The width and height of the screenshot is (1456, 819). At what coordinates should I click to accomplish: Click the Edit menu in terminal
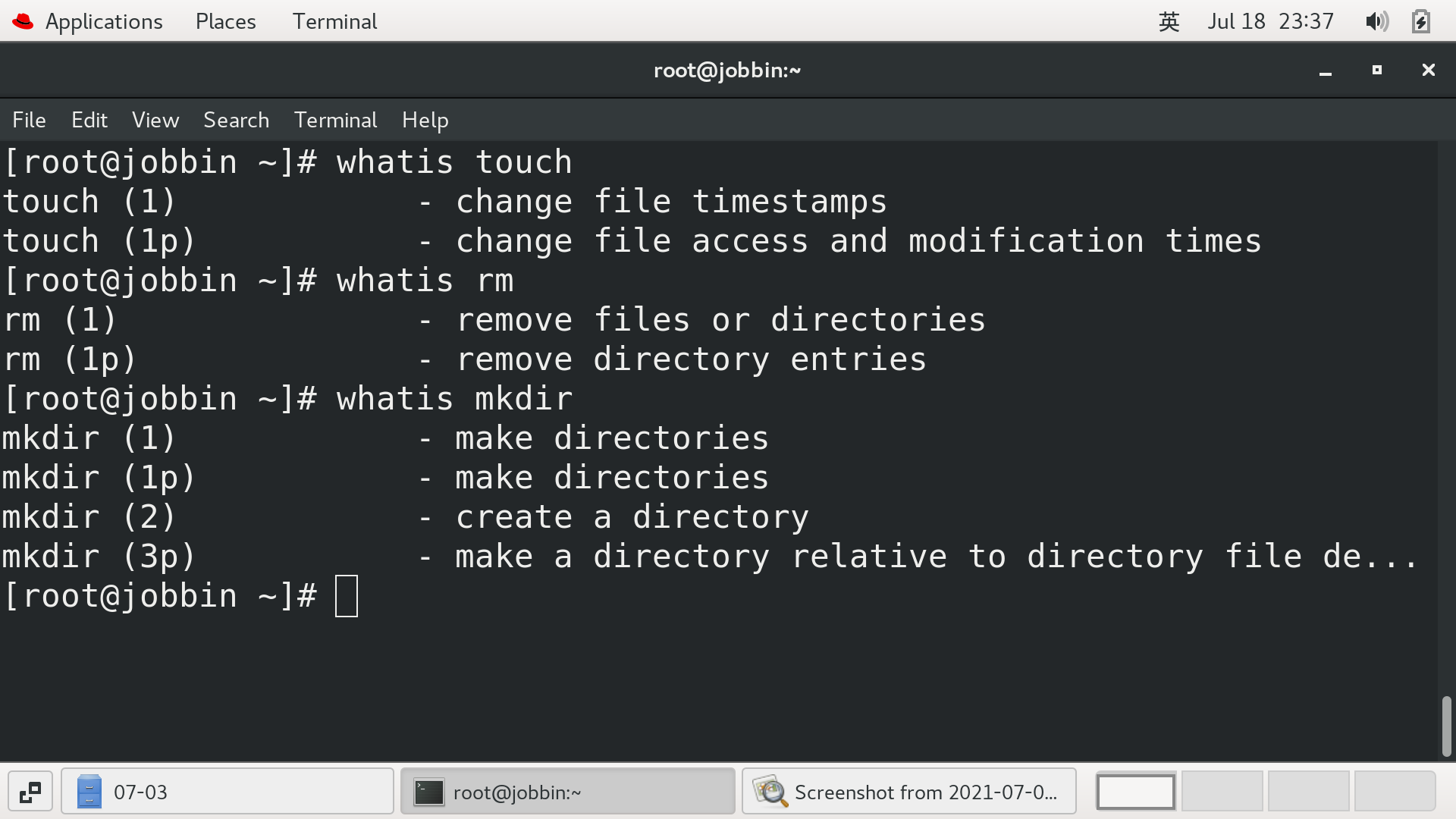pyautogui.click(x=90, y=120)
